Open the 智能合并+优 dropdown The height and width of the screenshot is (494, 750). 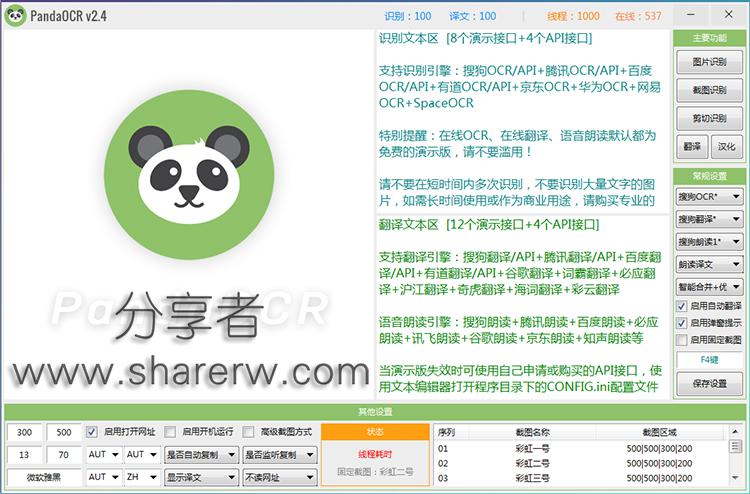(709, 286)
